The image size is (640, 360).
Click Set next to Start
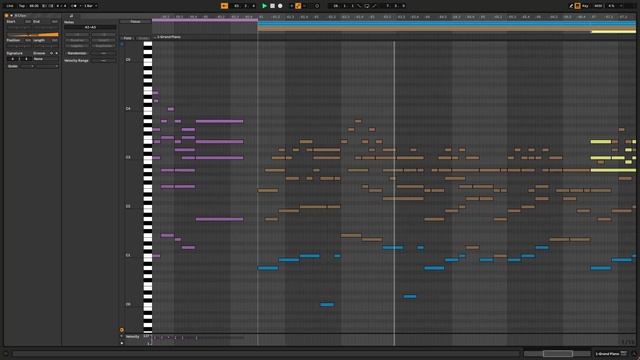point(28,21)
